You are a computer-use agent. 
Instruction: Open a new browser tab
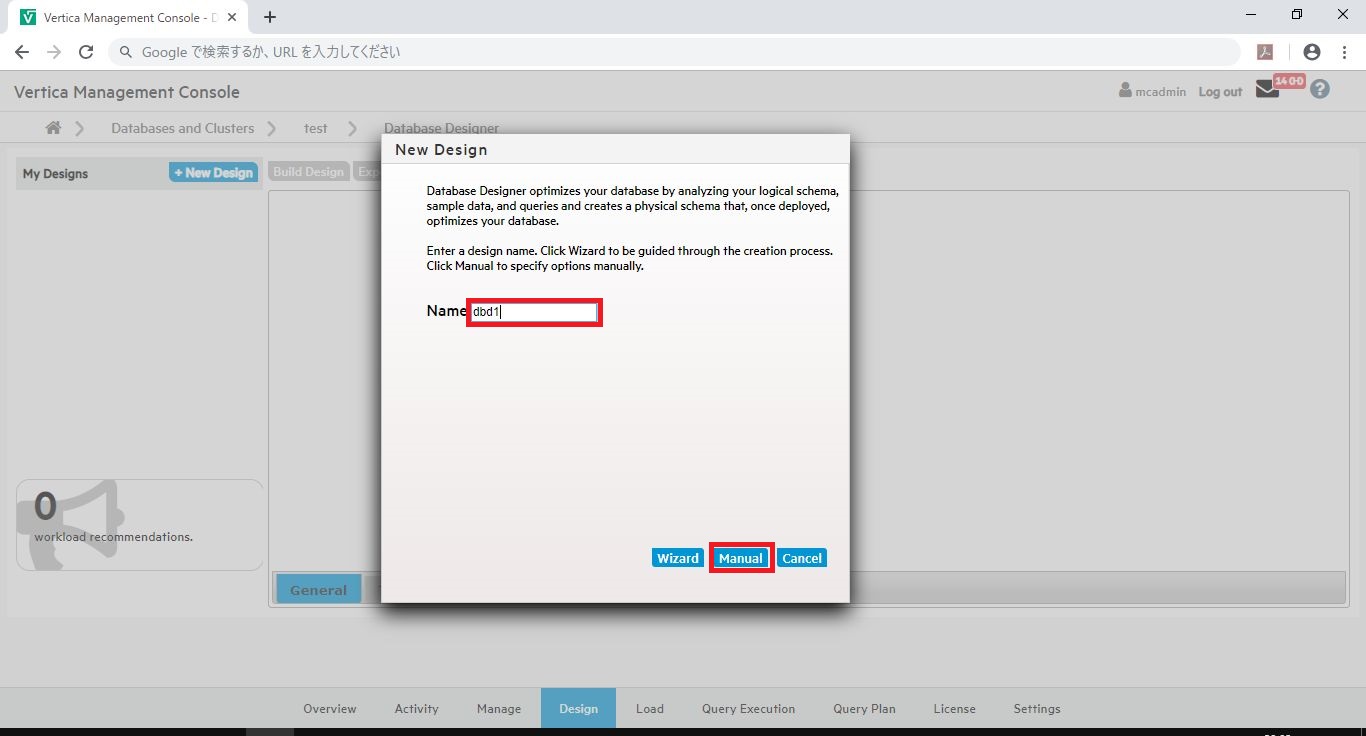[x=270, y=17]
